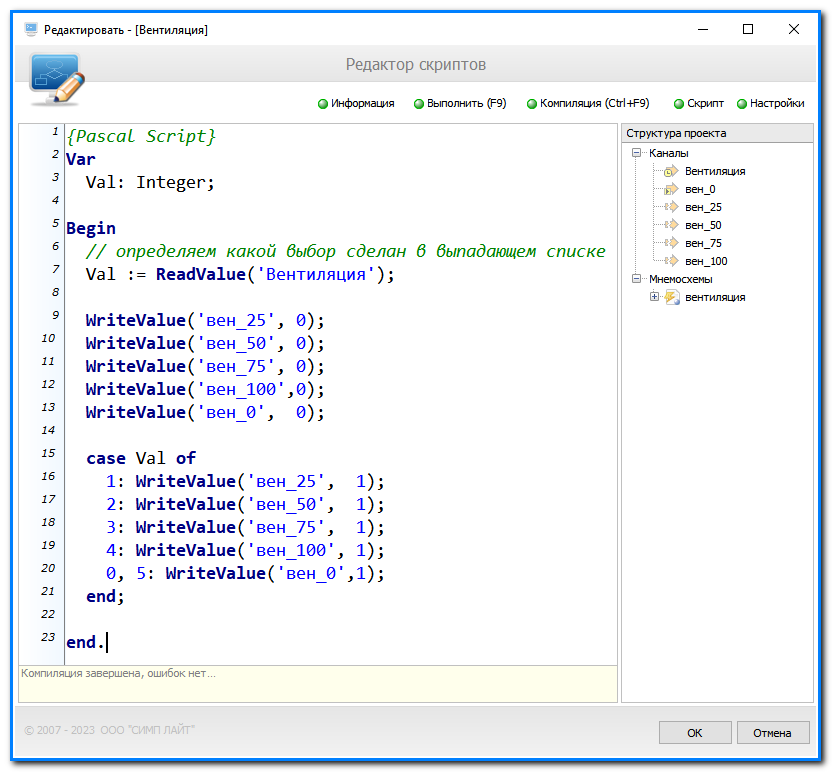Click case branch 1: WriteValue('вен_25', 1)
This screenshot has height=772, width=832.
point(245,482)
